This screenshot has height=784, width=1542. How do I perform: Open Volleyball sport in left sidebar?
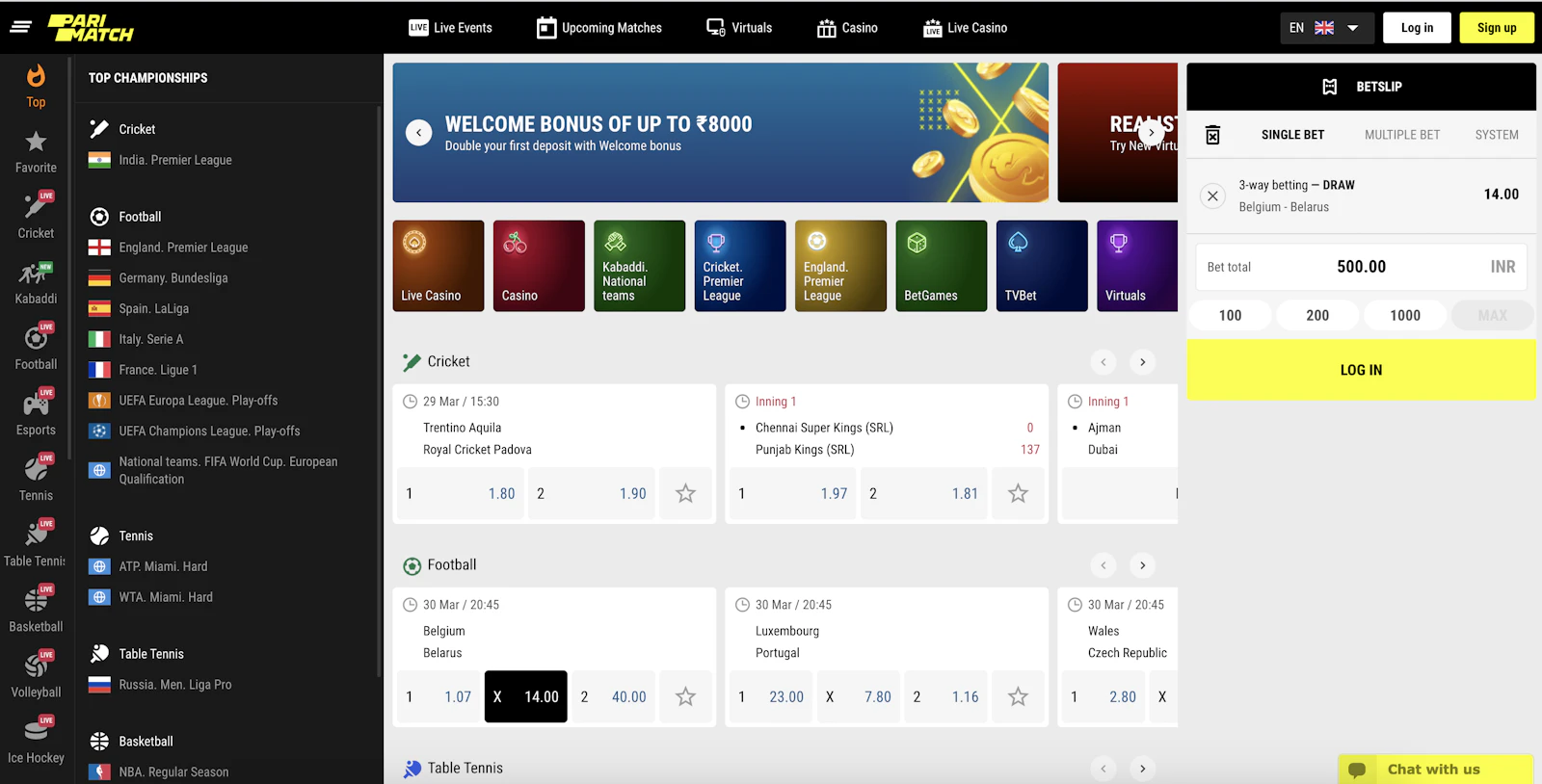[x=36, y=676]
